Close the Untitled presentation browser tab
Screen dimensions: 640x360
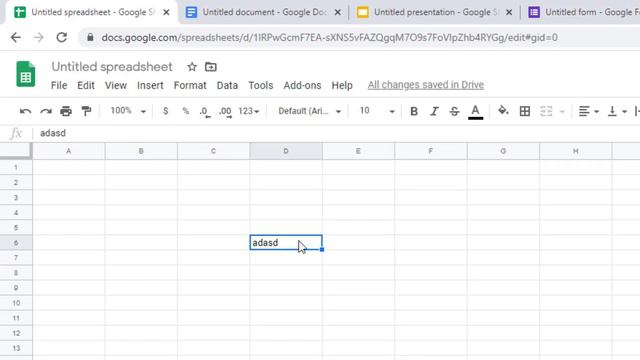[509, 12]
